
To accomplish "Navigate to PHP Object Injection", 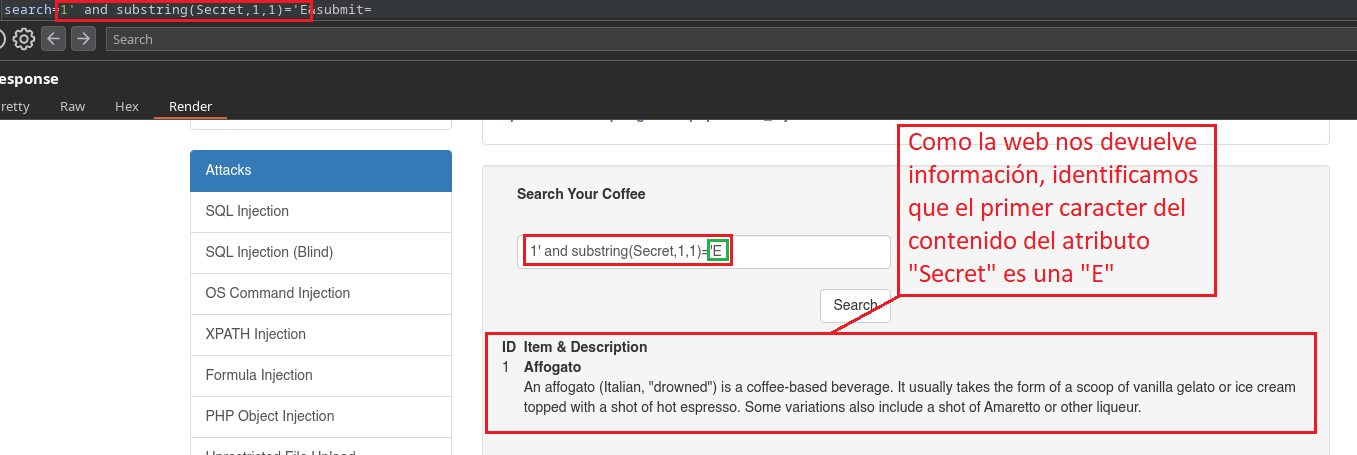I will pyautogui.click(x=270, y=416).
